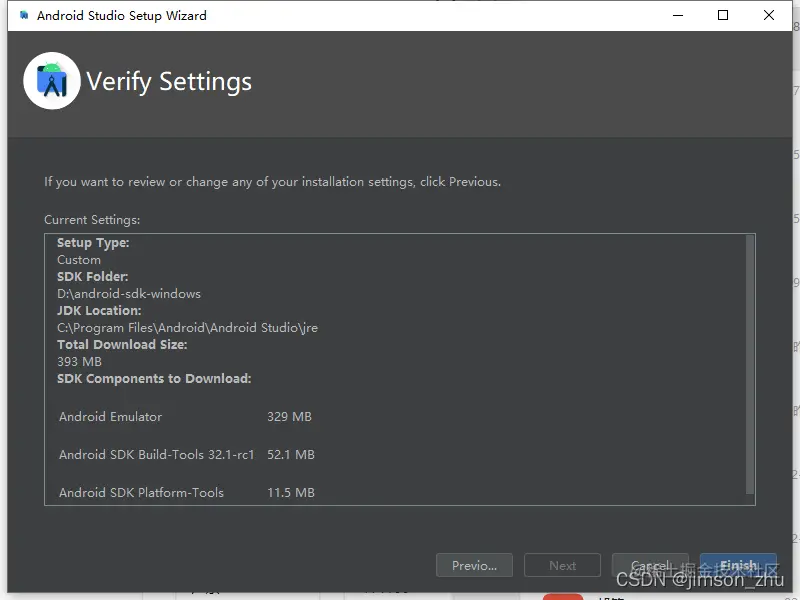Screen dimensions: 800x600
Task: Select the Android SDK Platform-Tools row
Action: pos(187,492)
